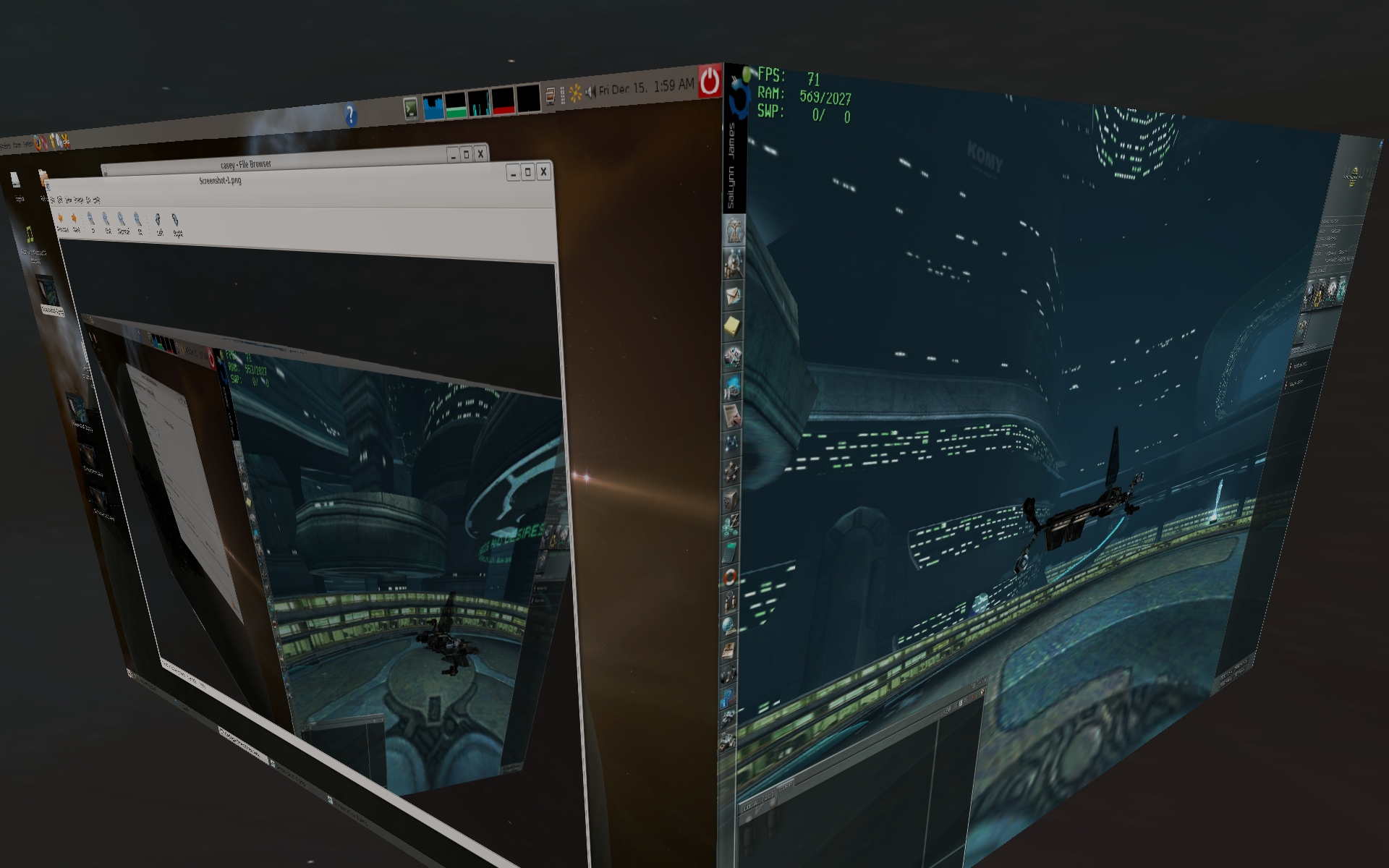
Task: Open the View menu in image viewer
Action: [68, 200]
